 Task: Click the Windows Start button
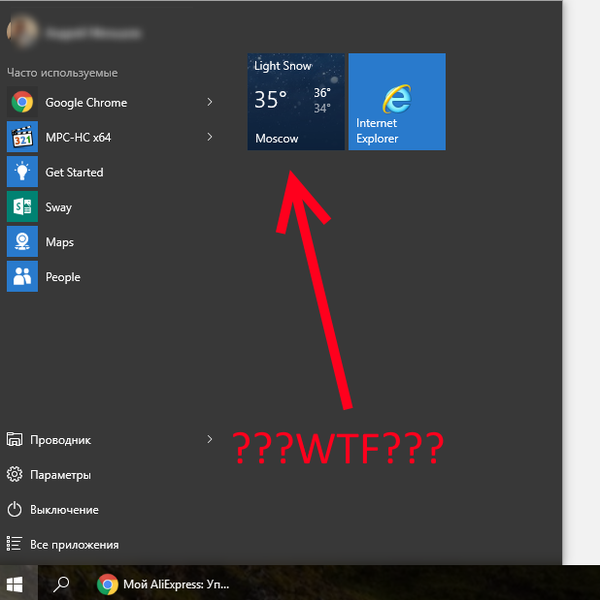pyautogui.click(x=15, y=584)
